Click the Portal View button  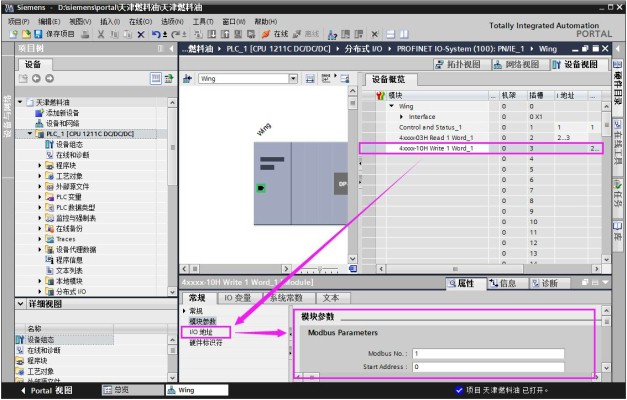point(46,390)
